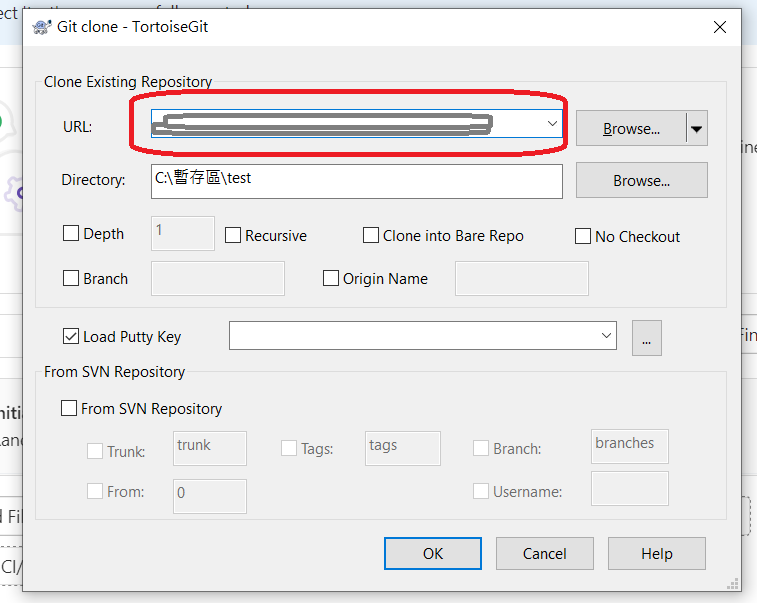Toggle the From revision checkbox
Viewport: 757px width, 603px height.
(95, 491)
